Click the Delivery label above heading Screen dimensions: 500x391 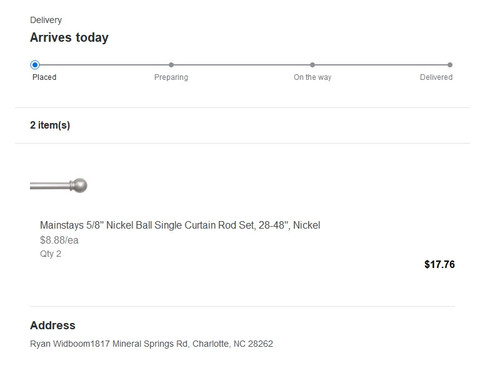point(46,20)
